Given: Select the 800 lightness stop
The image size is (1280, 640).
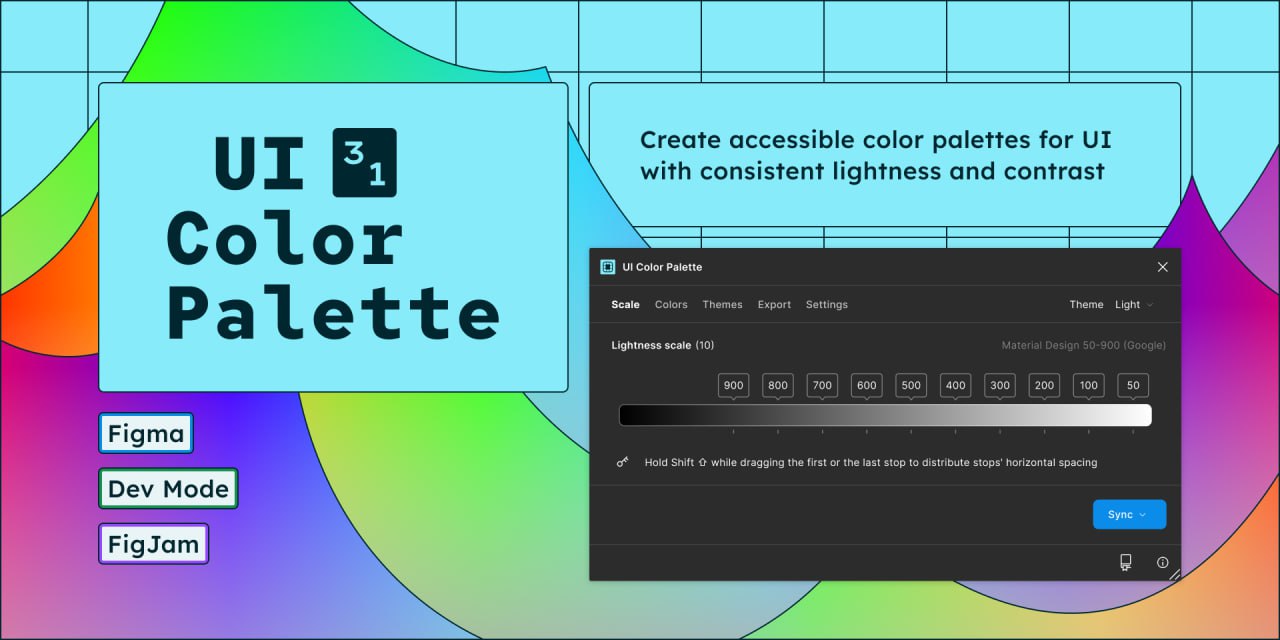Looking at the screenshot, I should [778, 386].
